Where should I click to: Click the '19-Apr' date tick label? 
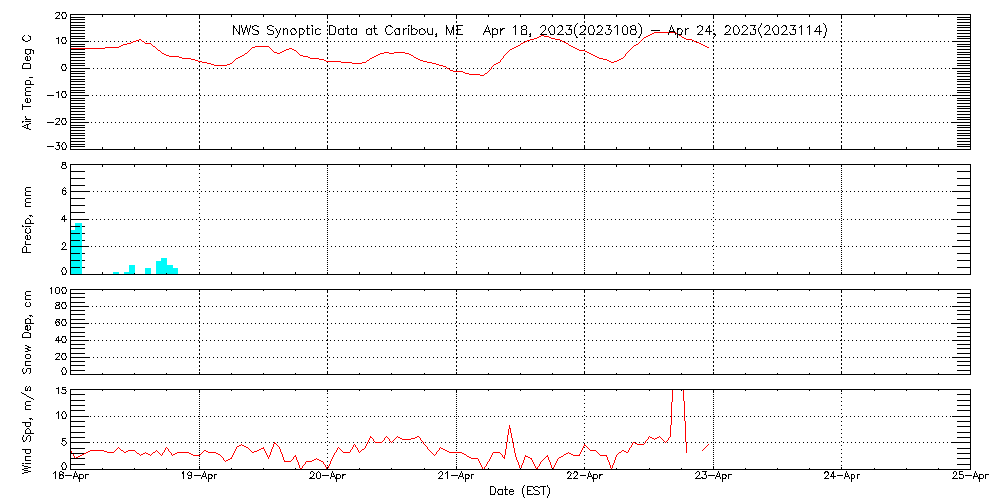click(200, 477)
